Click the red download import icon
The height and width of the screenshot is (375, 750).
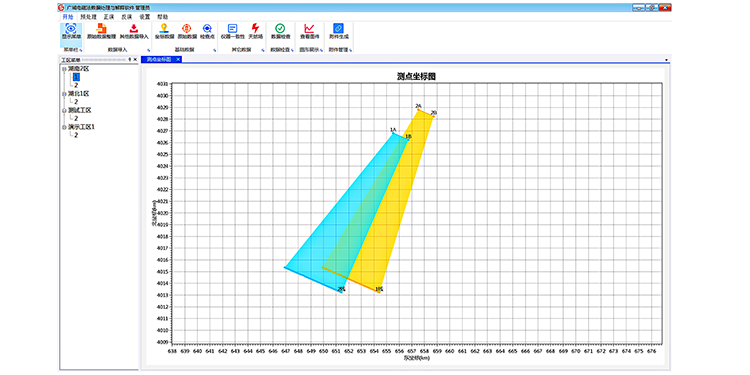pos(134,28)
